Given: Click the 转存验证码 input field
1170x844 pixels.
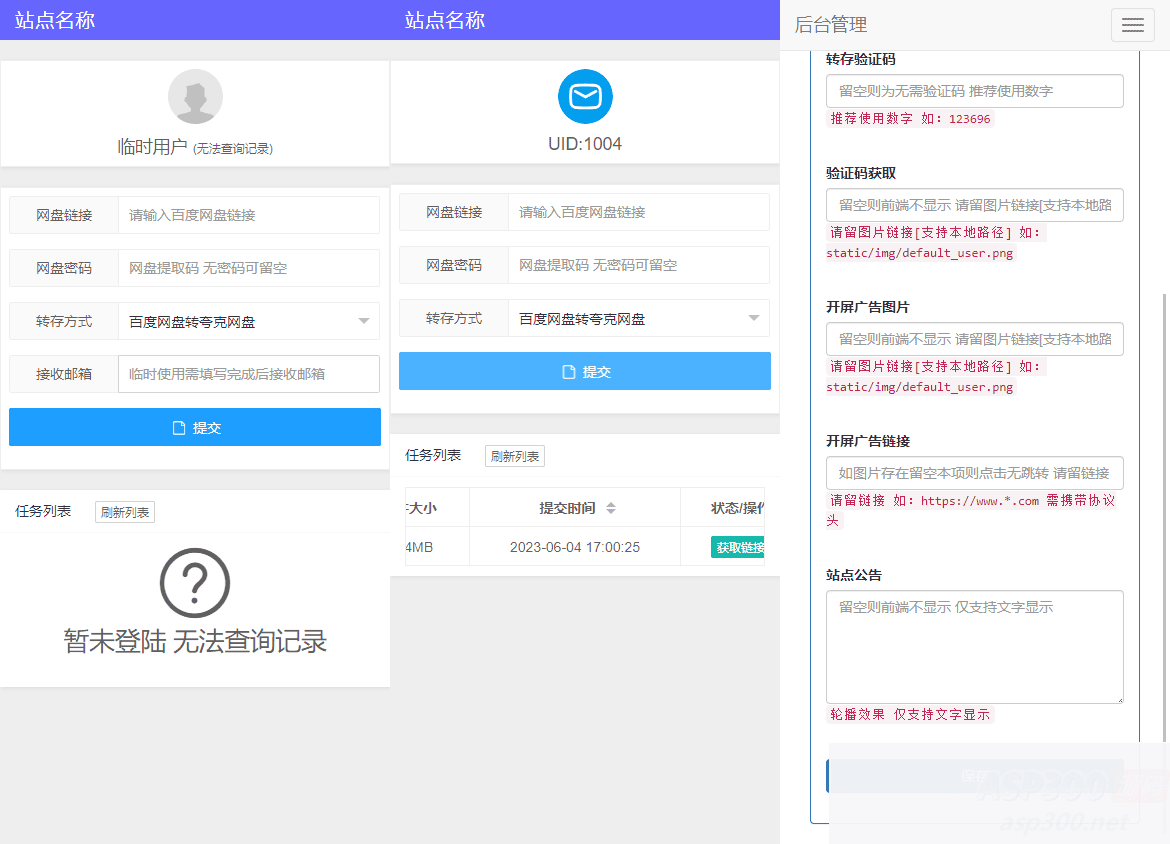Looking at the screenshot, I should [x=974, y=90].
